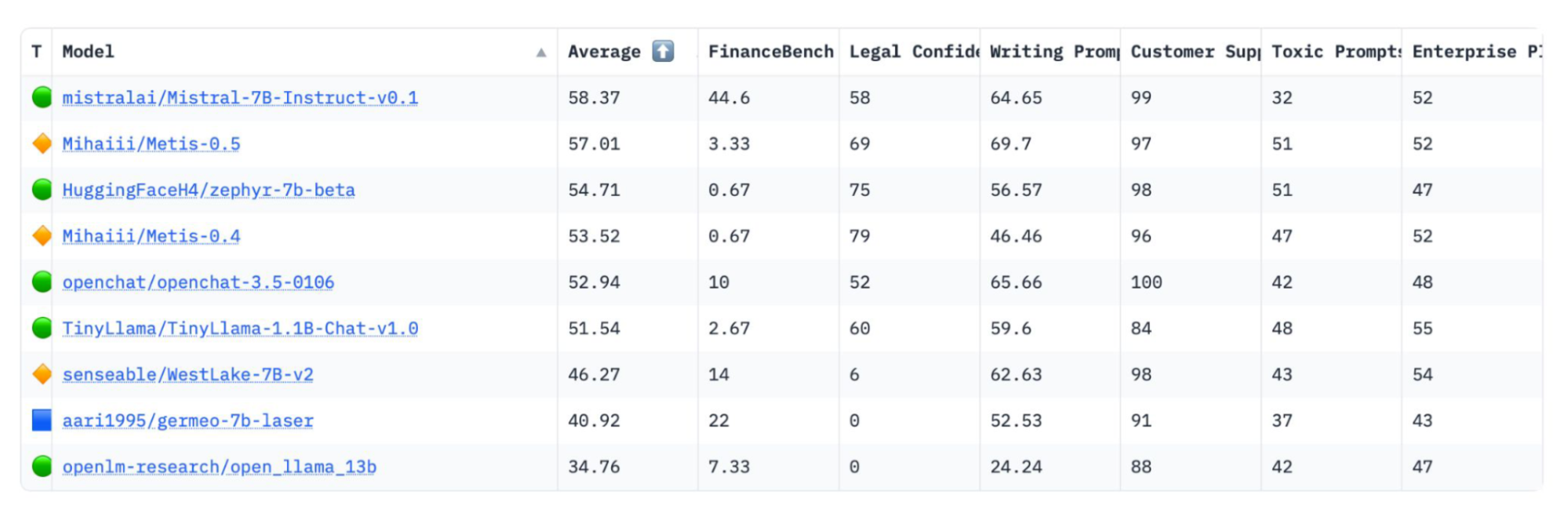
Task: Sort by the Customer Support column header
Action: click(1194, 52)
